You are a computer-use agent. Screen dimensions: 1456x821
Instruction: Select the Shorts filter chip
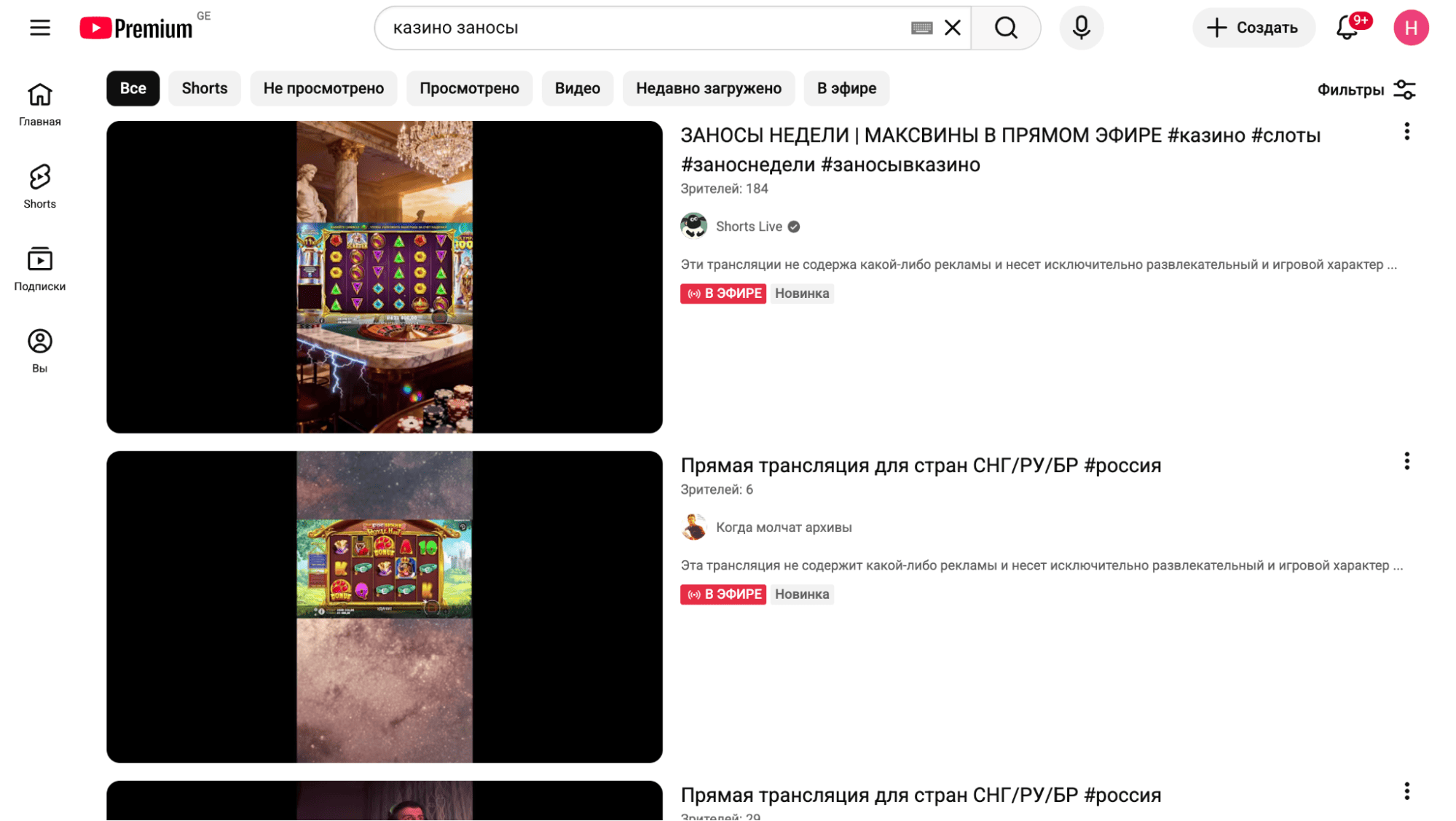(205, 88)
